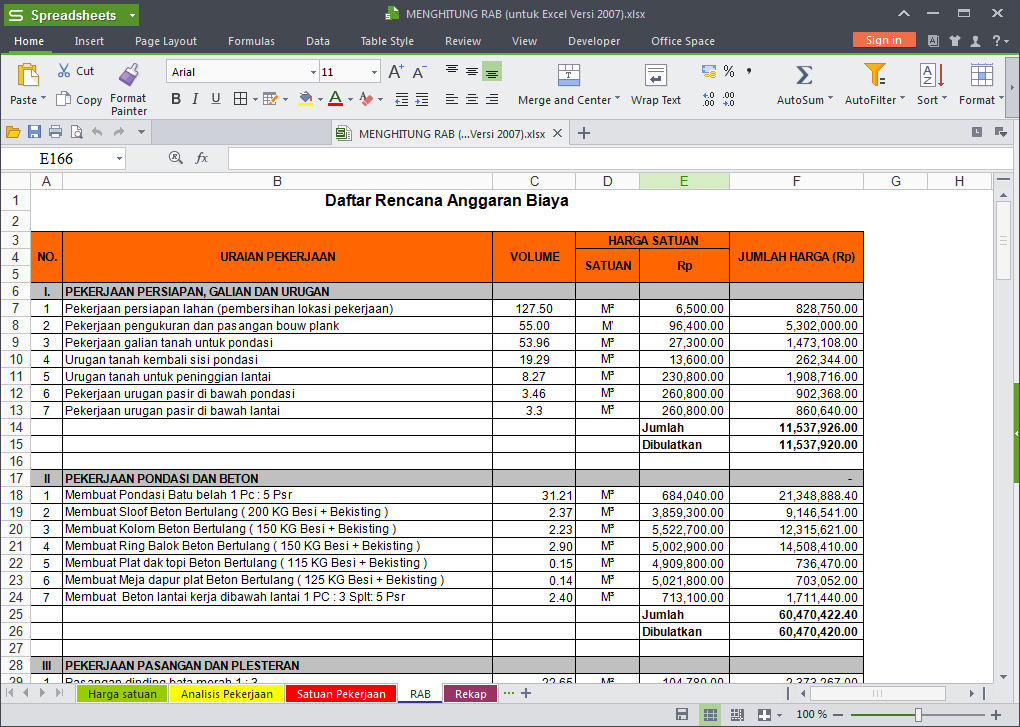
Task: Decrease decimal places icon
Action: (729, 99)
